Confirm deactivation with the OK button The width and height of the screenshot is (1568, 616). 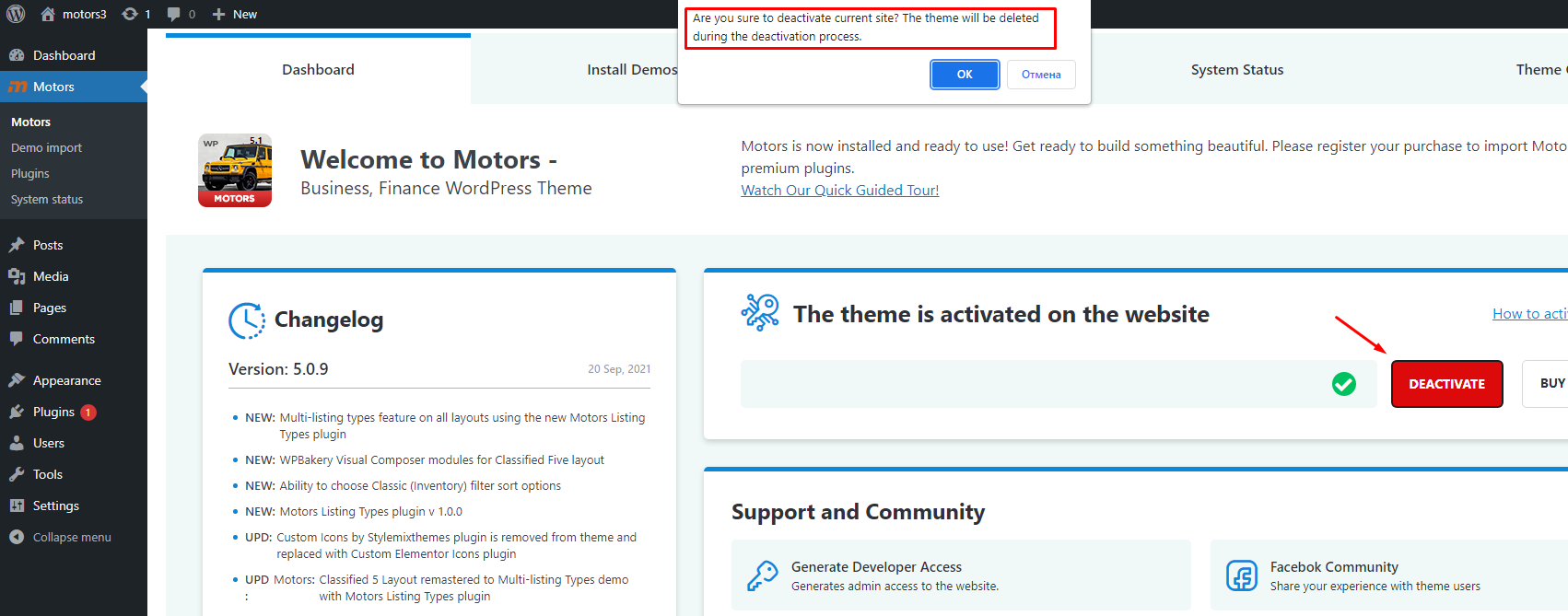pos(964,75)
